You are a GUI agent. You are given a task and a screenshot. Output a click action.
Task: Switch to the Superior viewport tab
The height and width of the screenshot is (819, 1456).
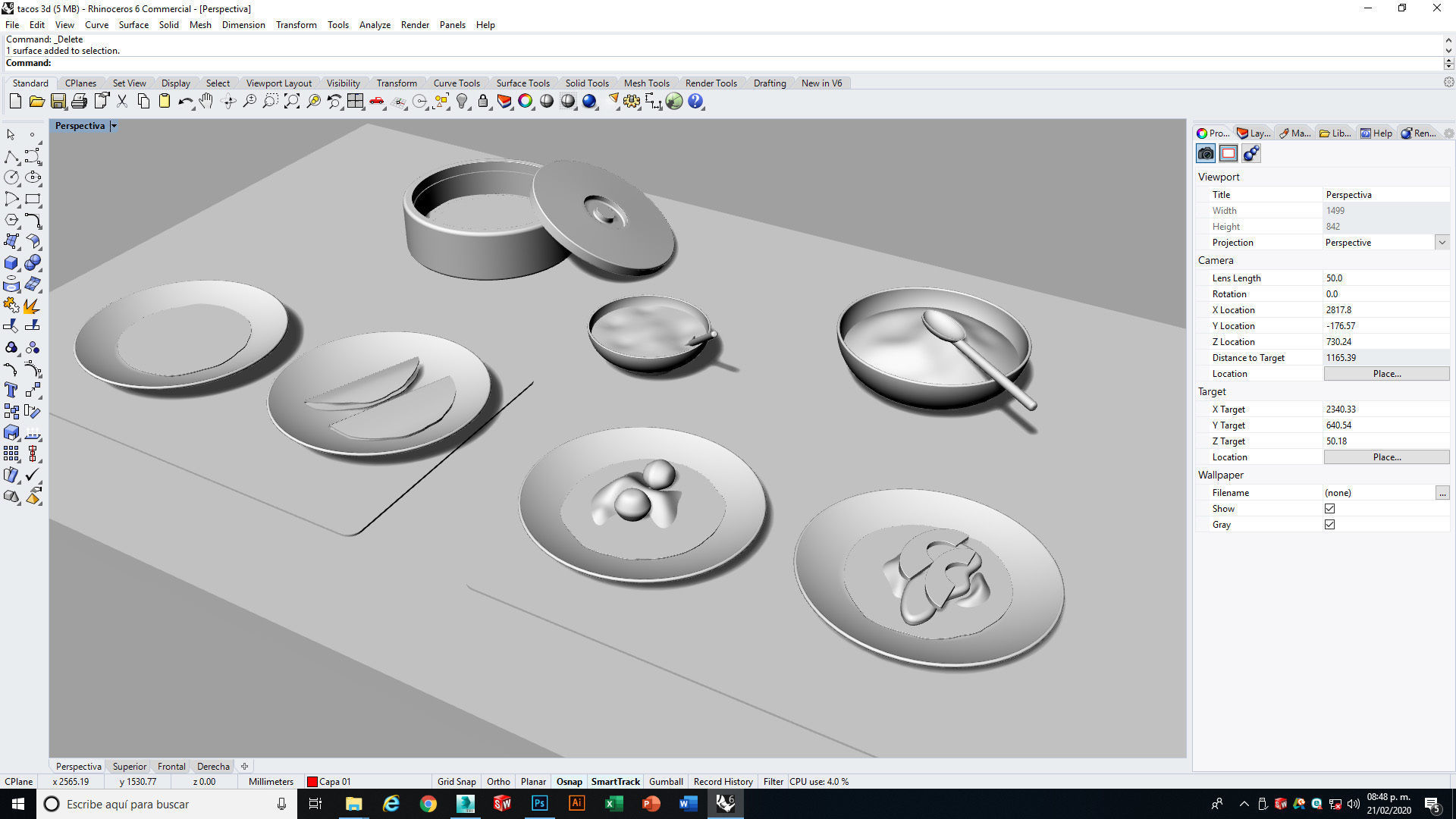pos(129,767)
